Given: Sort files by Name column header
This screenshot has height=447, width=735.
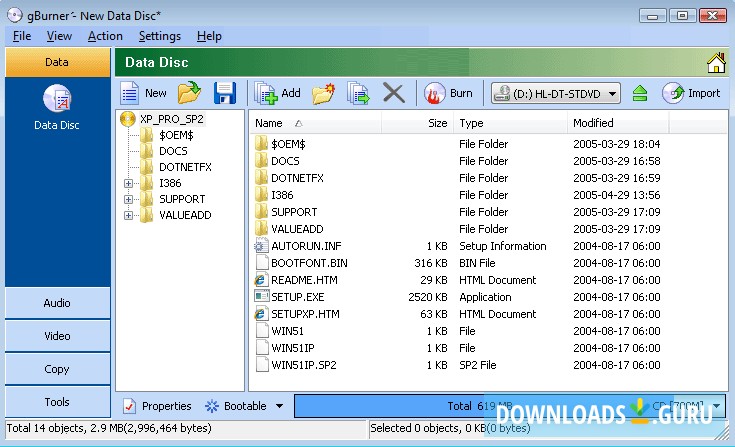Looking at the screenshot, I should tap(315, 123).
